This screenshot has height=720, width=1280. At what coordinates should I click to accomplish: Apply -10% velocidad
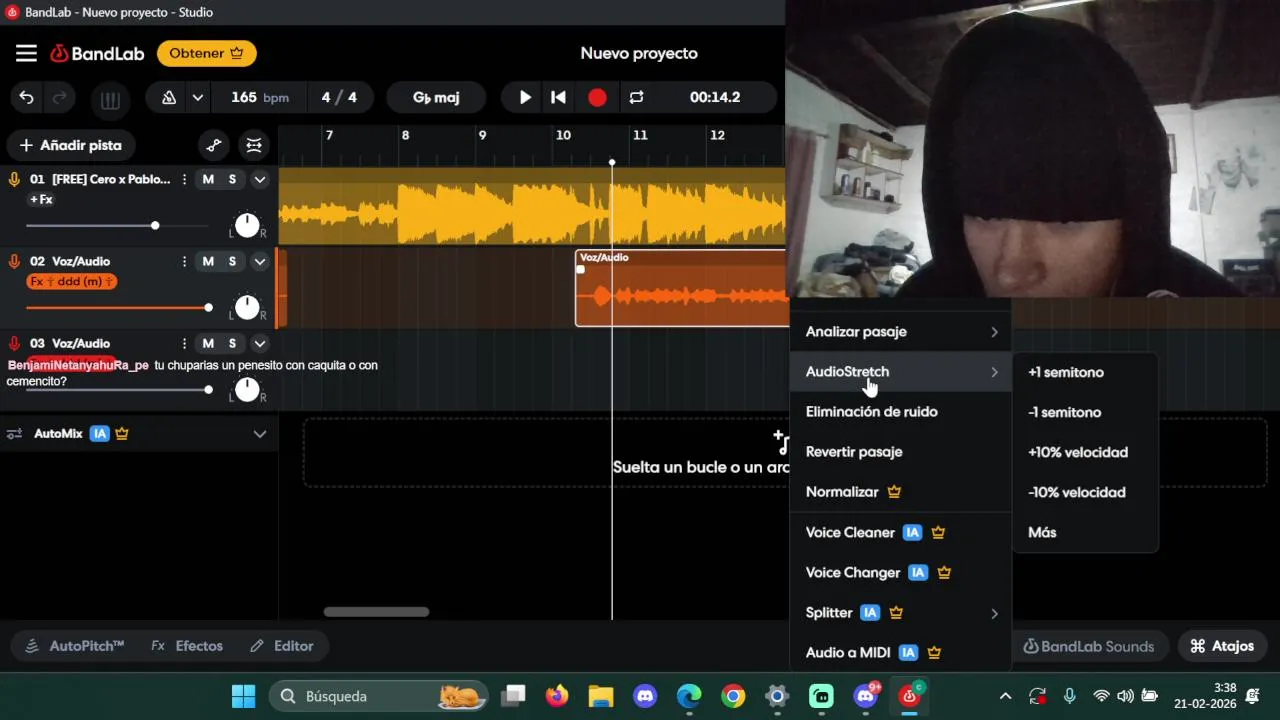click(1085, 492)
